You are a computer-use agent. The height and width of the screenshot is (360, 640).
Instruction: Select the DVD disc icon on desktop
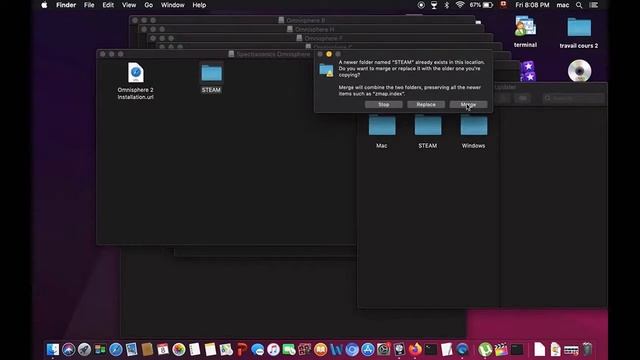coord(579,71)
